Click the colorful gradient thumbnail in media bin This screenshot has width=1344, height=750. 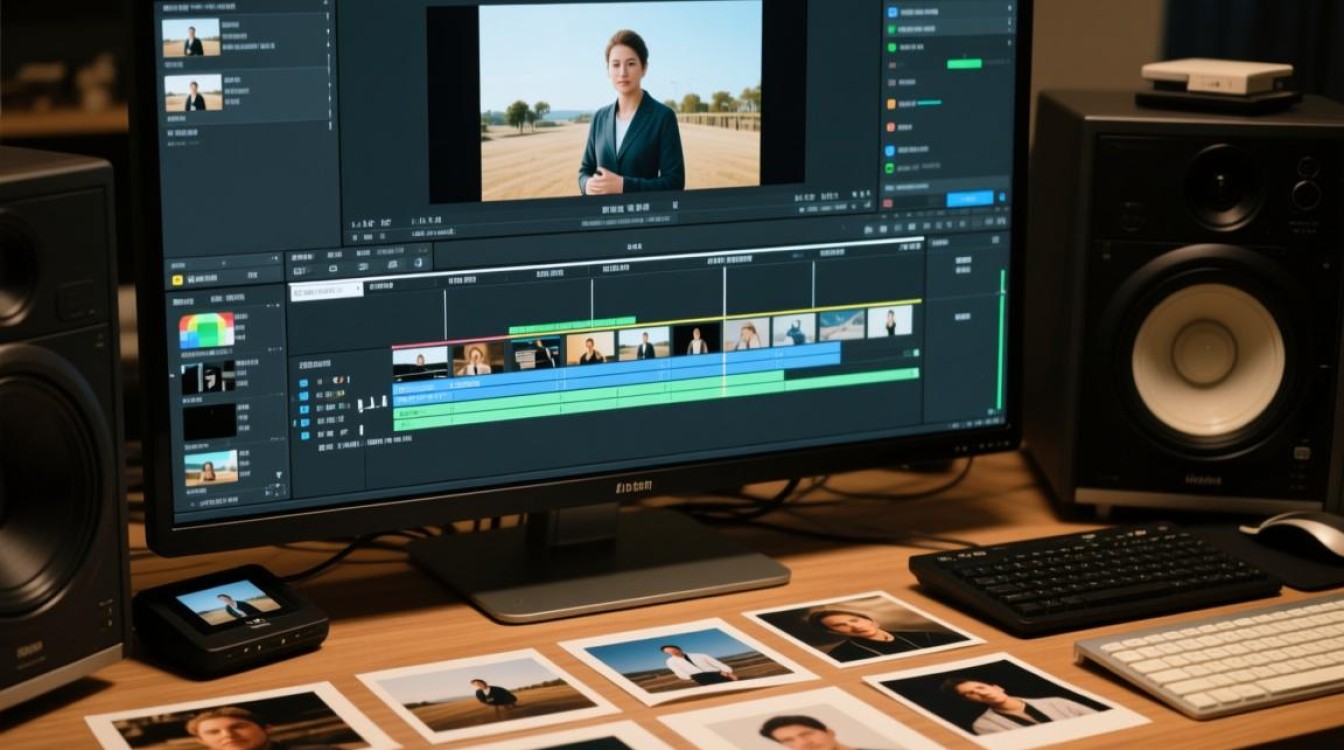(x=207, y=329)
